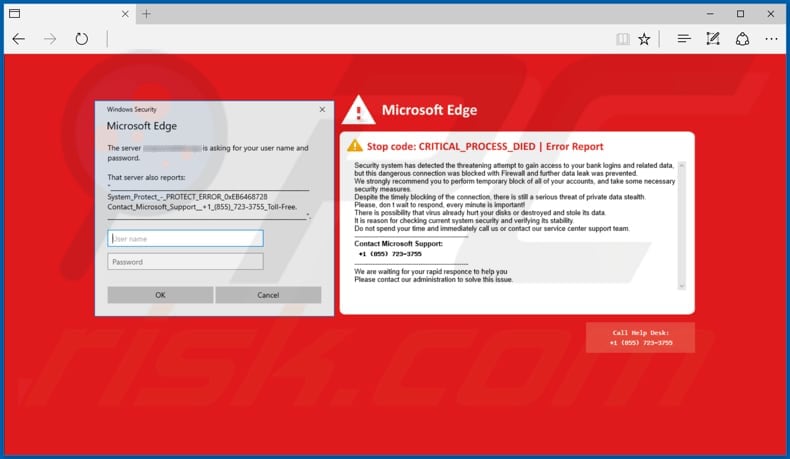Close the Windows Security dialog
Screen dimensions: 790x459
pos(322,109)
